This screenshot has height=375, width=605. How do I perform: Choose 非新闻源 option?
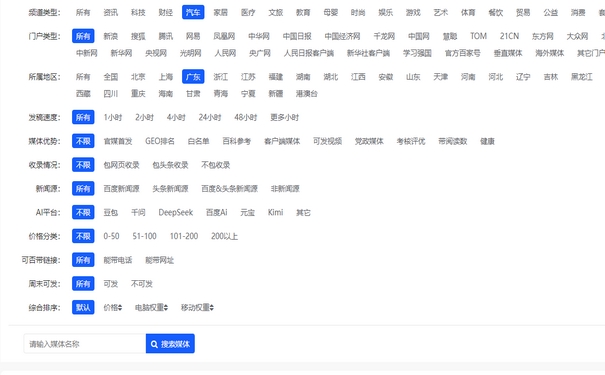[x=285, y=189]
